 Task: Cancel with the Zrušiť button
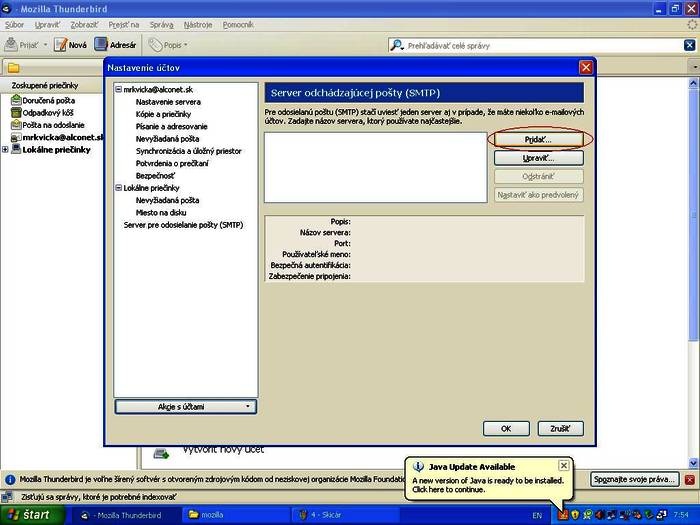[560, 429]
